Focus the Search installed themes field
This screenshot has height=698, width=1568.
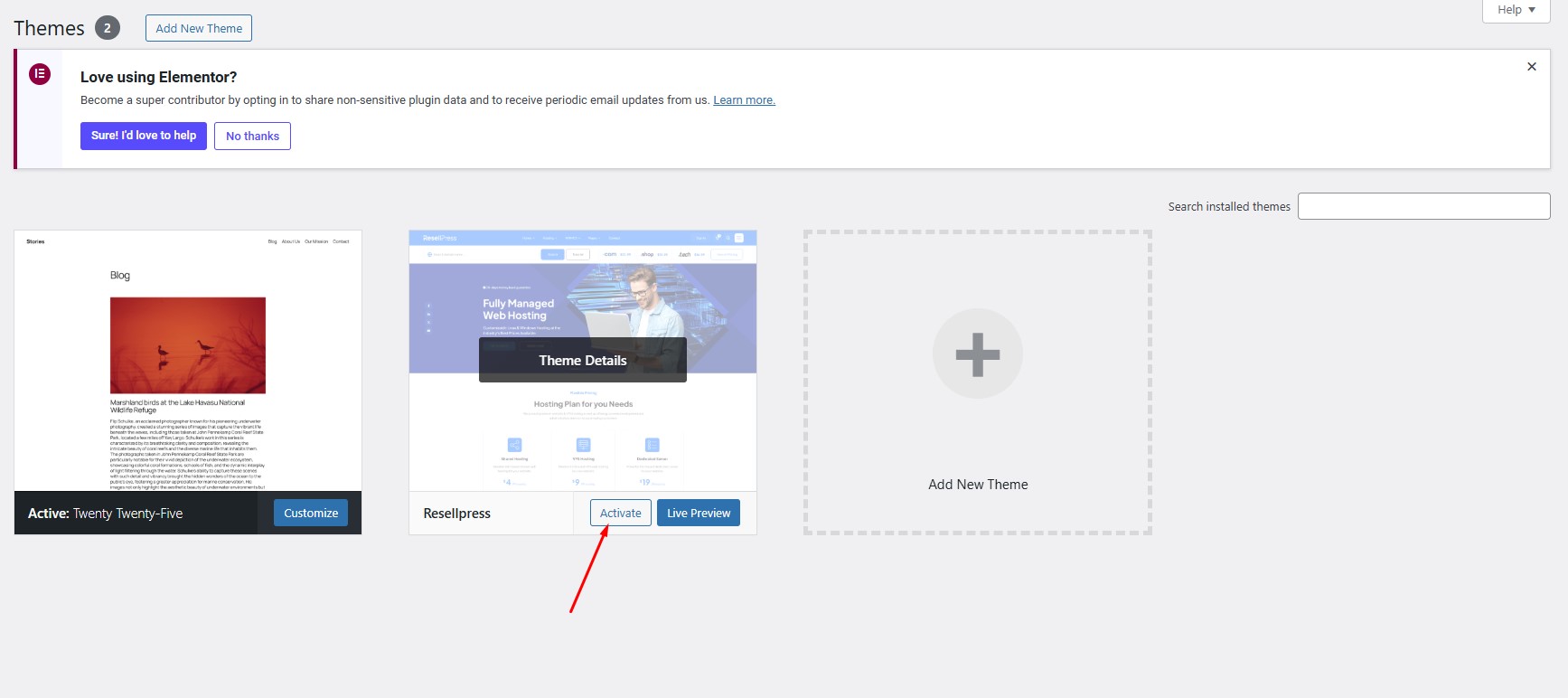(x=1423, y=206)
